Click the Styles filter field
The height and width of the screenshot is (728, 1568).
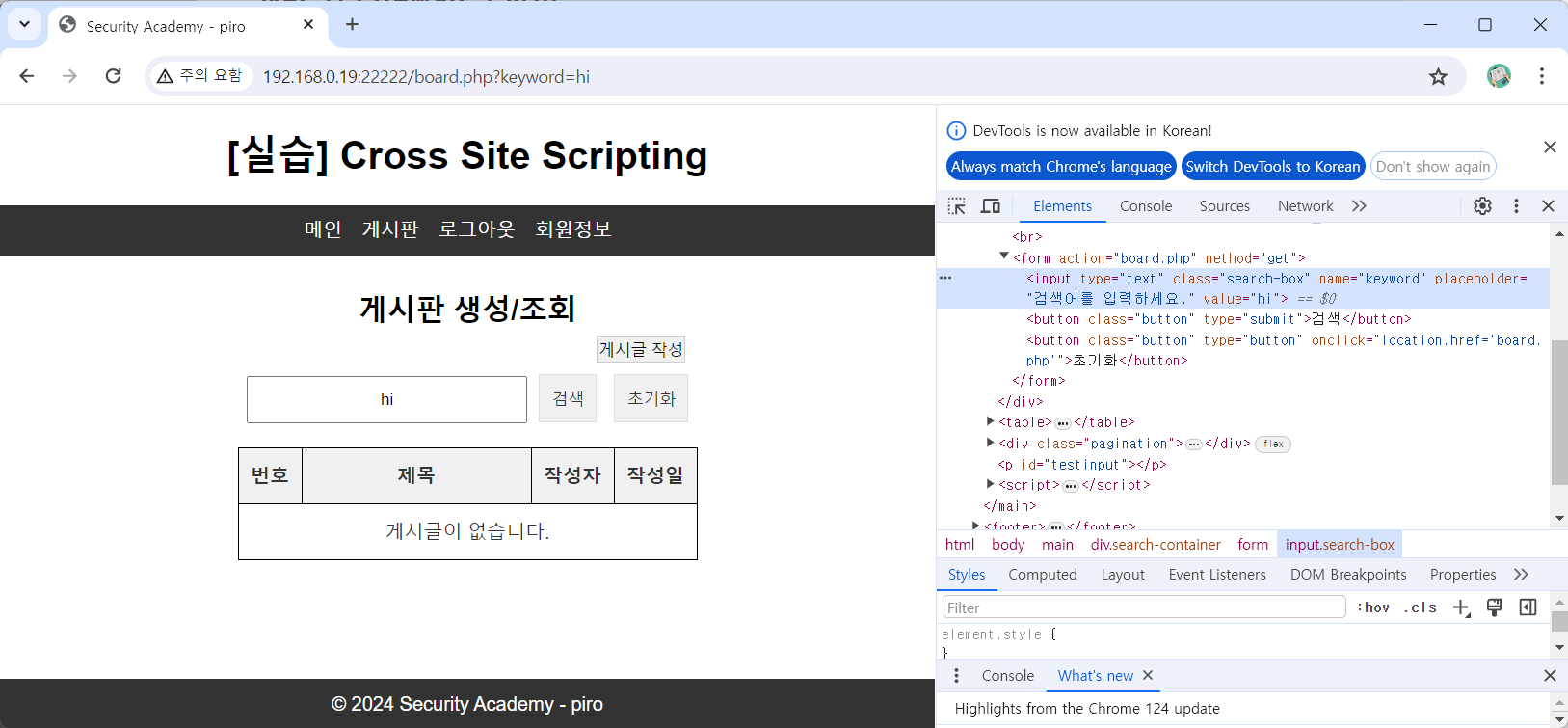click(x=1144, y=607)
